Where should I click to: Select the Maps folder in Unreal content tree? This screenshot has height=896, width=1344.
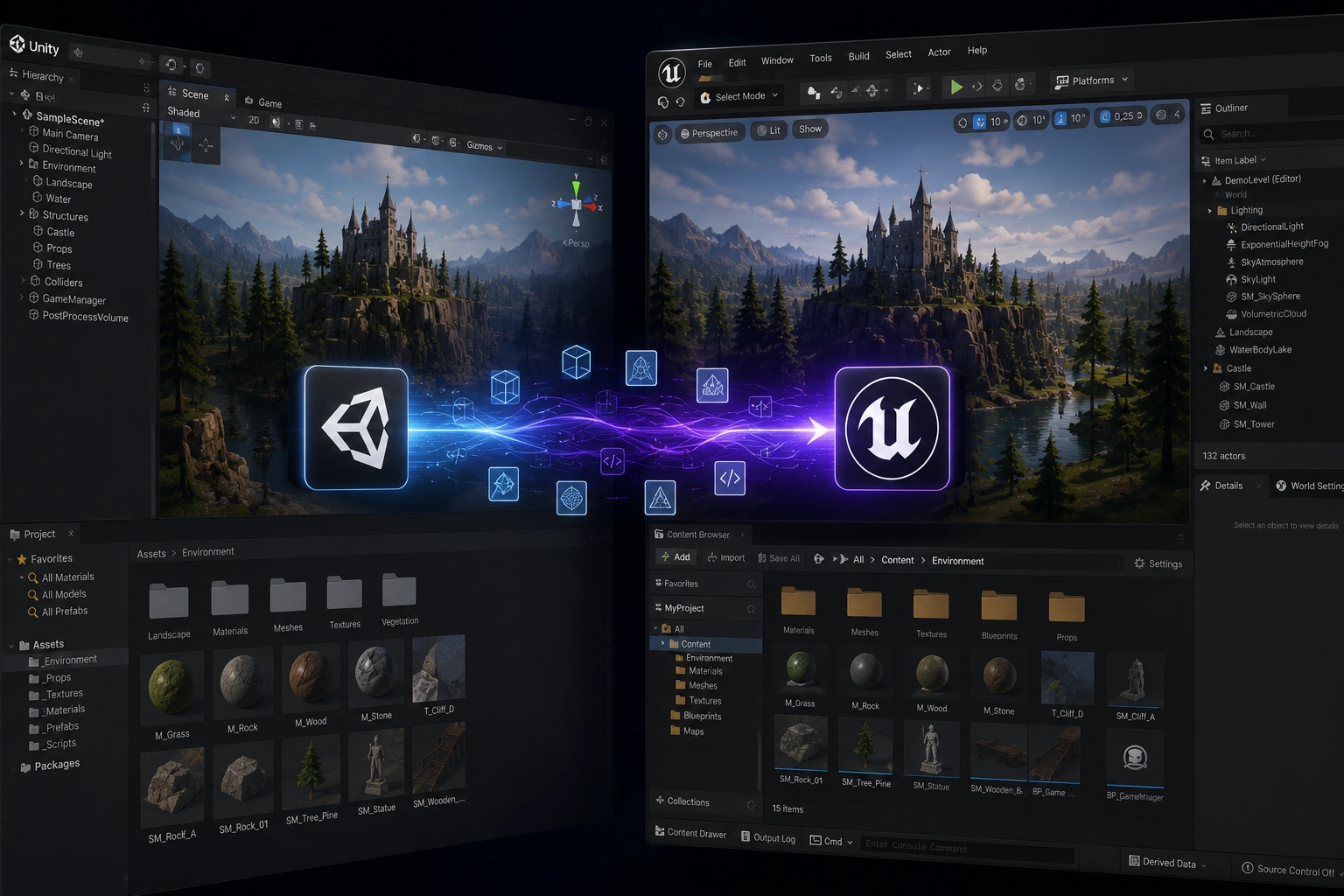click(688, 731)
